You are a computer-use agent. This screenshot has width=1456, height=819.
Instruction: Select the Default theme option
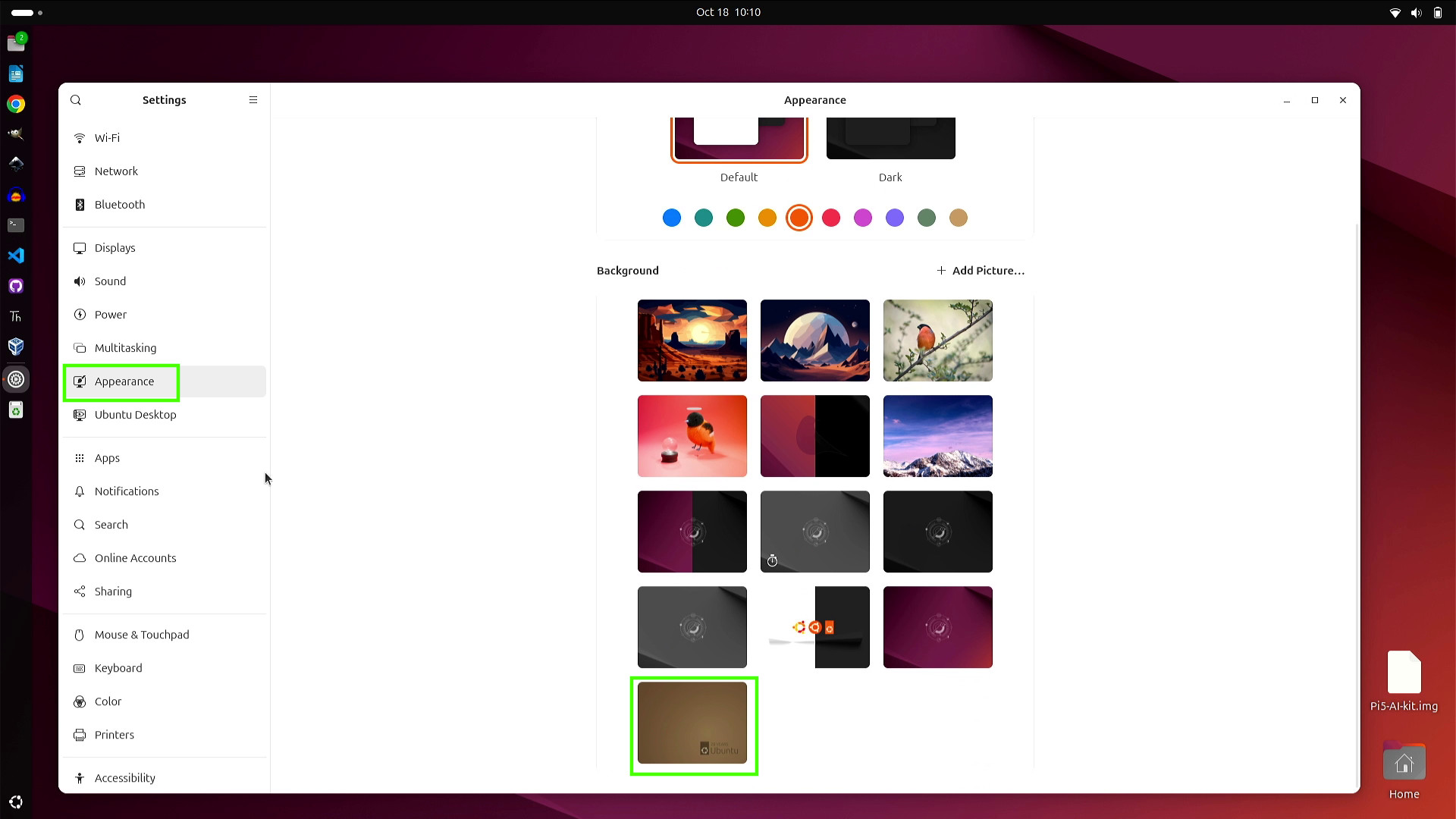click(739, 137)
